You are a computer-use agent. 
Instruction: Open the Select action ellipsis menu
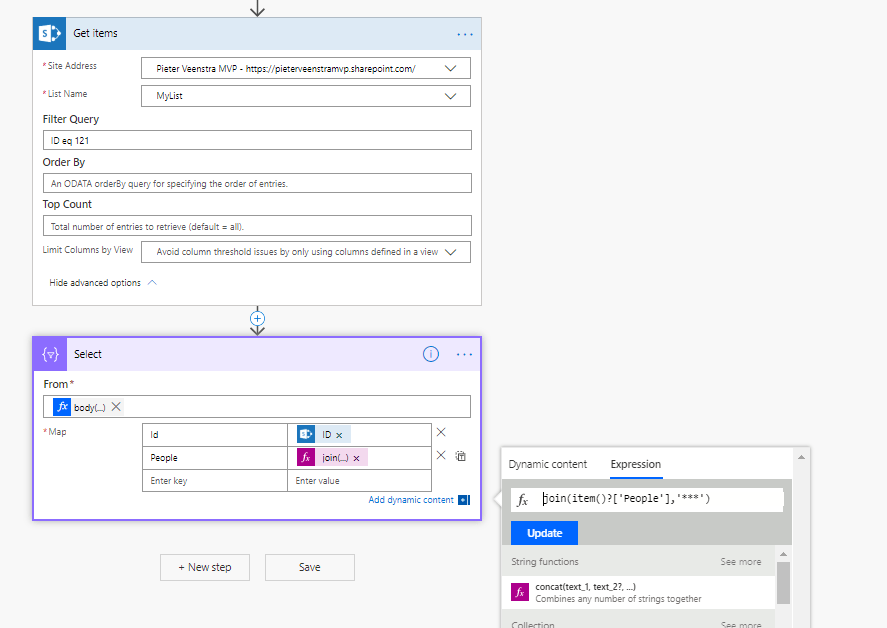click(x=464, y=355)
